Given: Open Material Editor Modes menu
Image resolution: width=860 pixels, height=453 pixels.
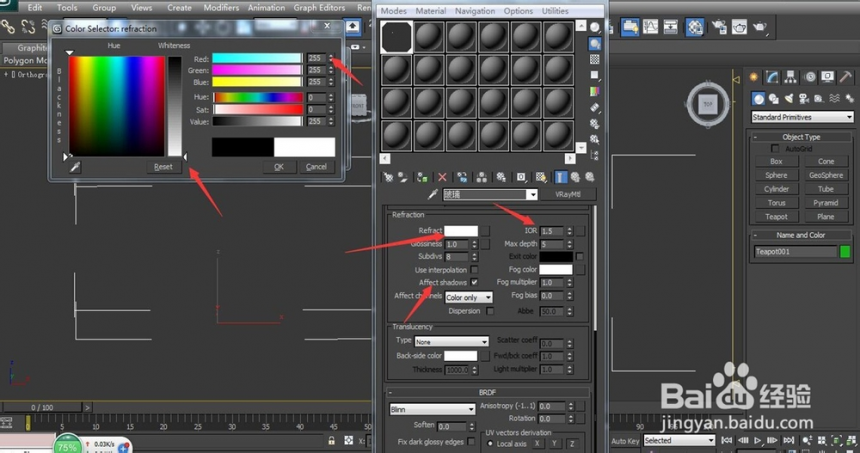Looking at the screenshot, I should (x=393, y=11).
